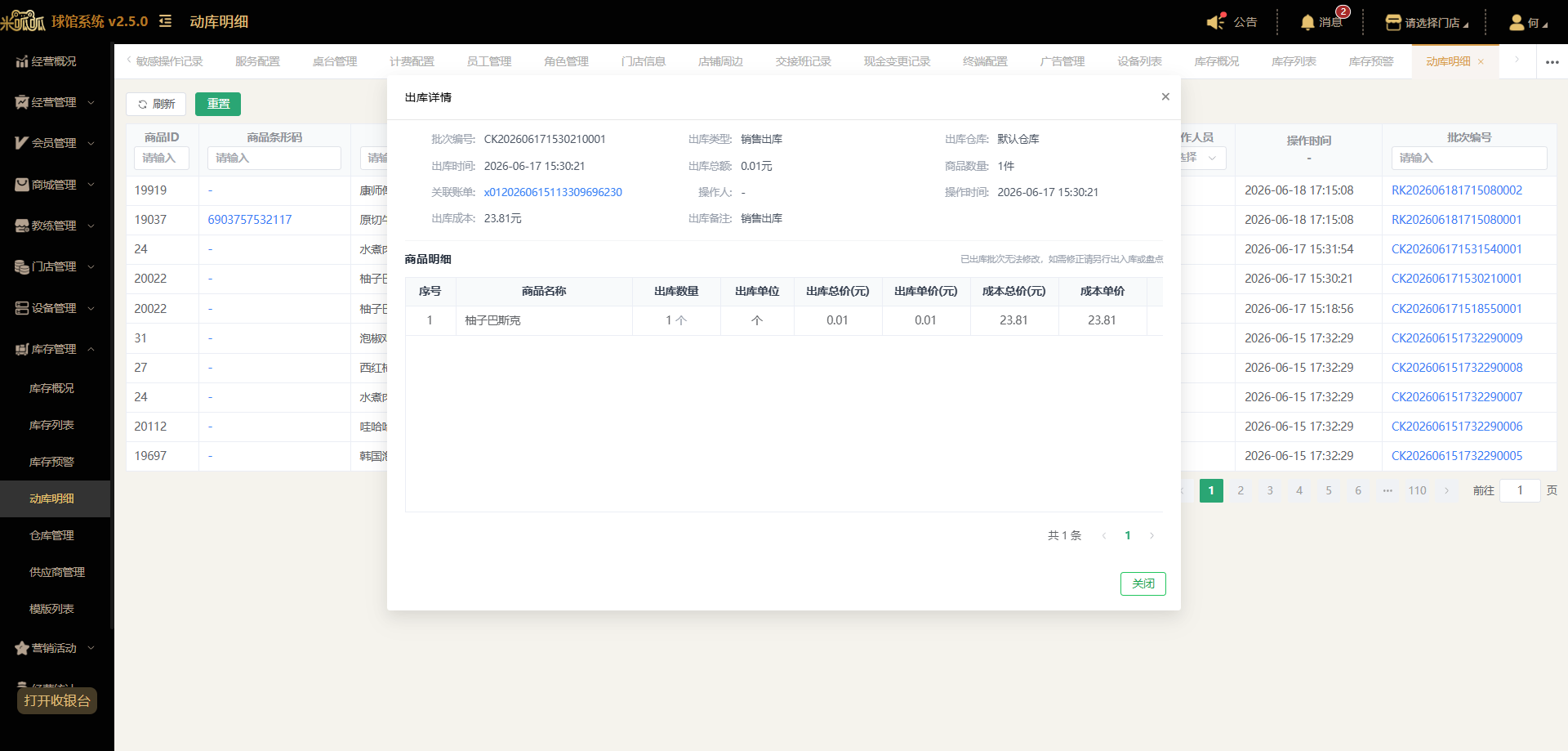Open the announcements speaker icon
The width and height of the screenshot is (1568, 751).
tap(1216, 22)
